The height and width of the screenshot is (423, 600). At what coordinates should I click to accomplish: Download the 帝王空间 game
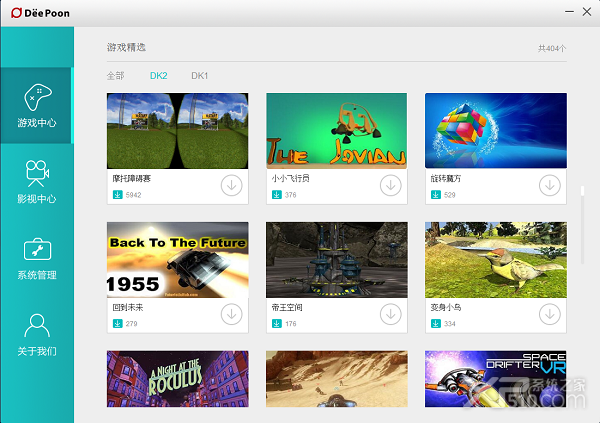click(x=391, y=314)
